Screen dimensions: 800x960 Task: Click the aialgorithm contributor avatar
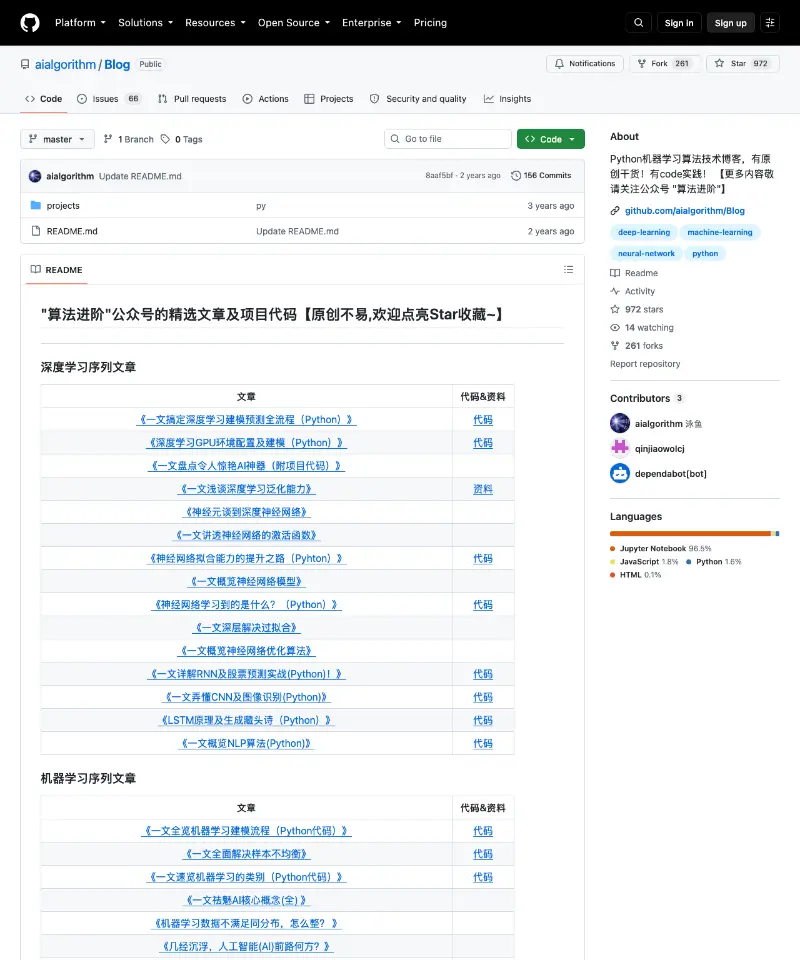620,423
